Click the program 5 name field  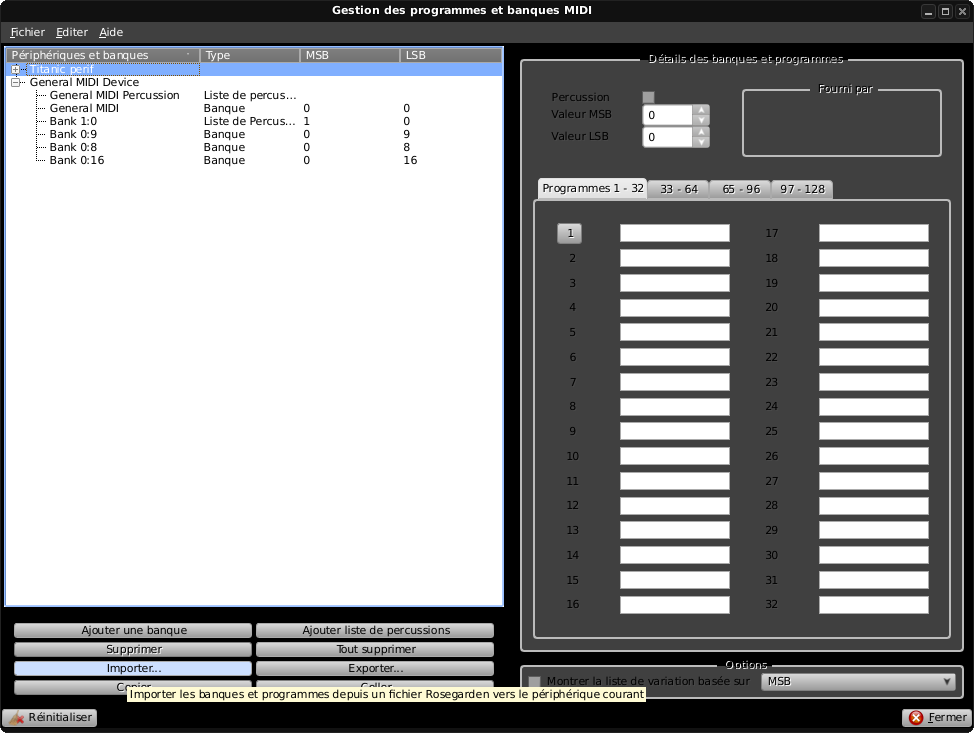tap(675, 332)
